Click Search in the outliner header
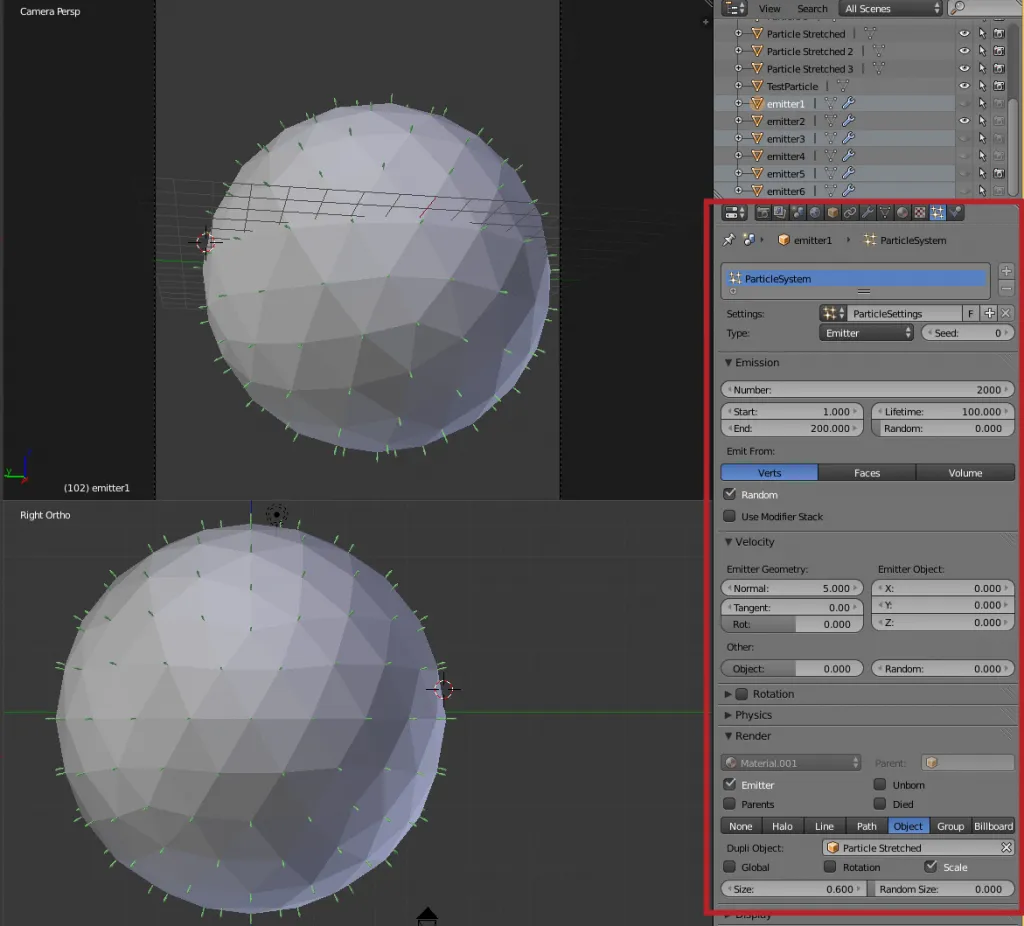 click(812, 8)
